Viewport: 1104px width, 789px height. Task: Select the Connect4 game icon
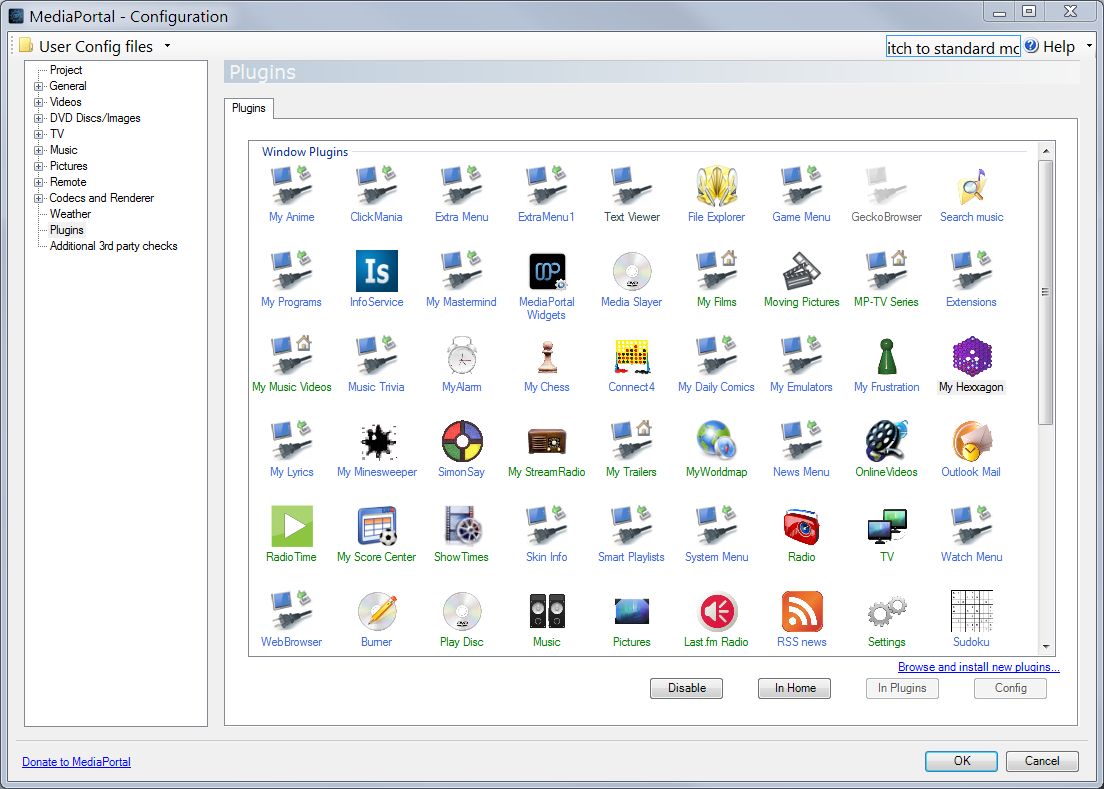tap(632, 356)
